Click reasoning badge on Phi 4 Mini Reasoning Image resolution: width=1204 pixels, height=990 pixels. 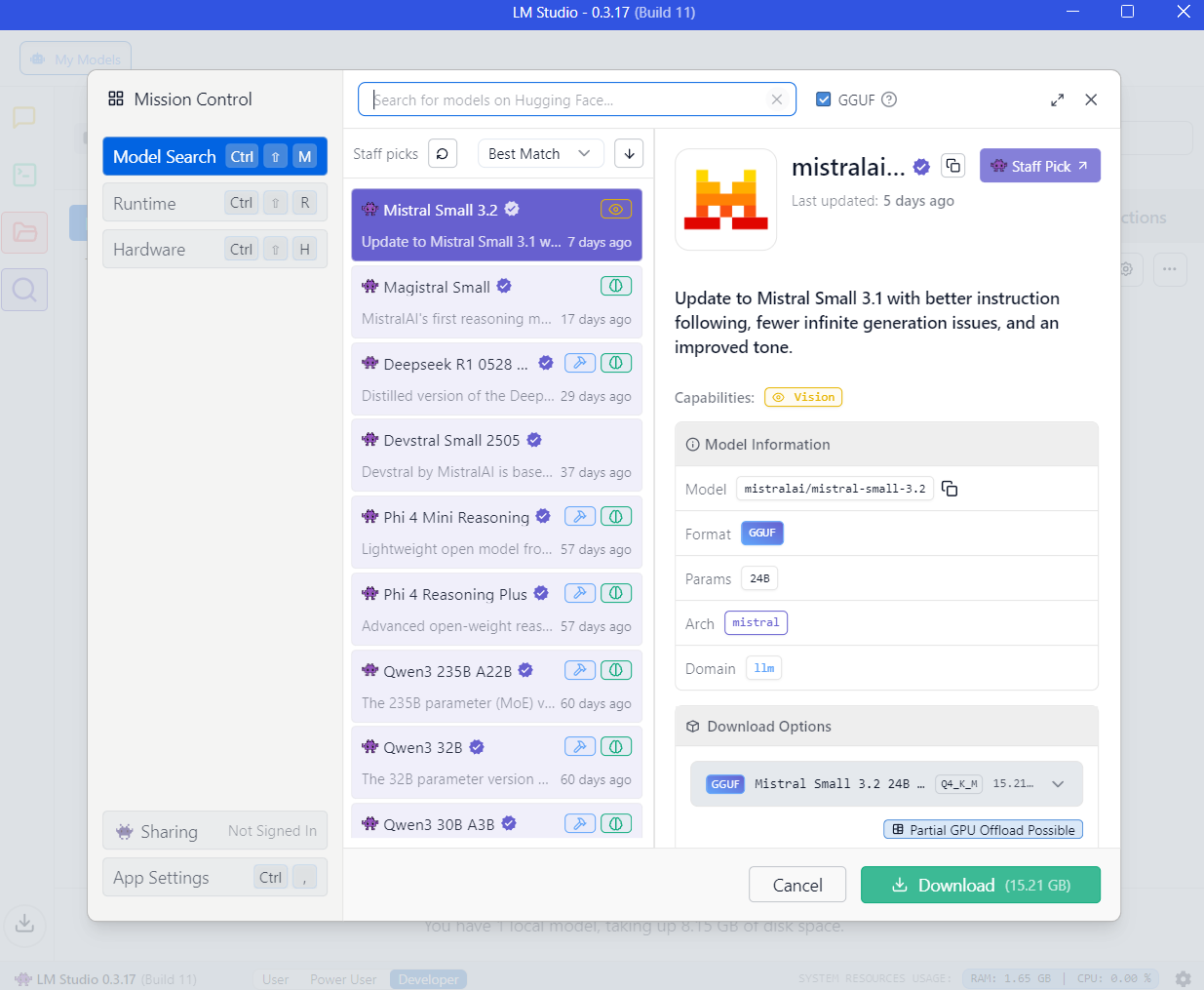(615, 516)
